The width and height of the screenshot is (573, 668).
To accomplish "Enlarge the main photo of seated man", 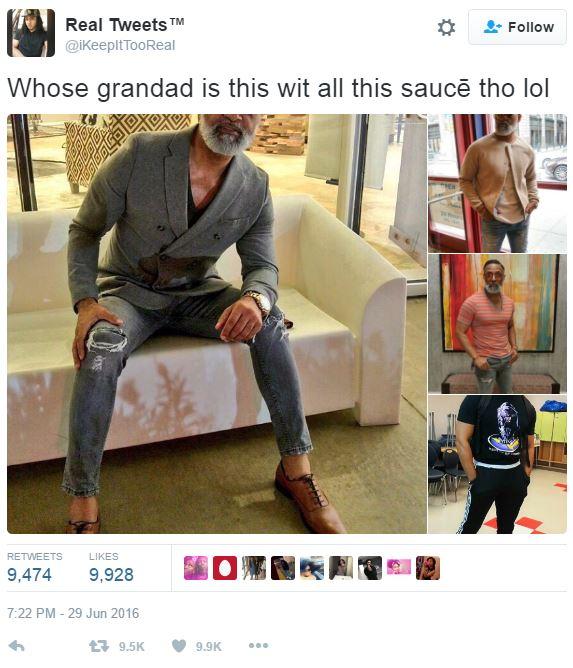I will coord(216,323).
